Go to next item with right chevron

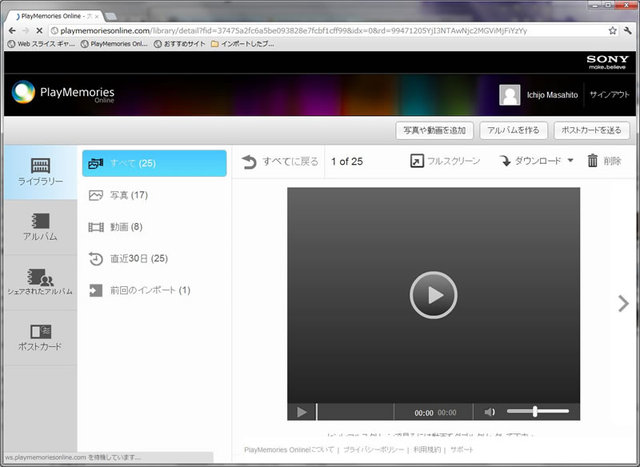coord(623,304)
